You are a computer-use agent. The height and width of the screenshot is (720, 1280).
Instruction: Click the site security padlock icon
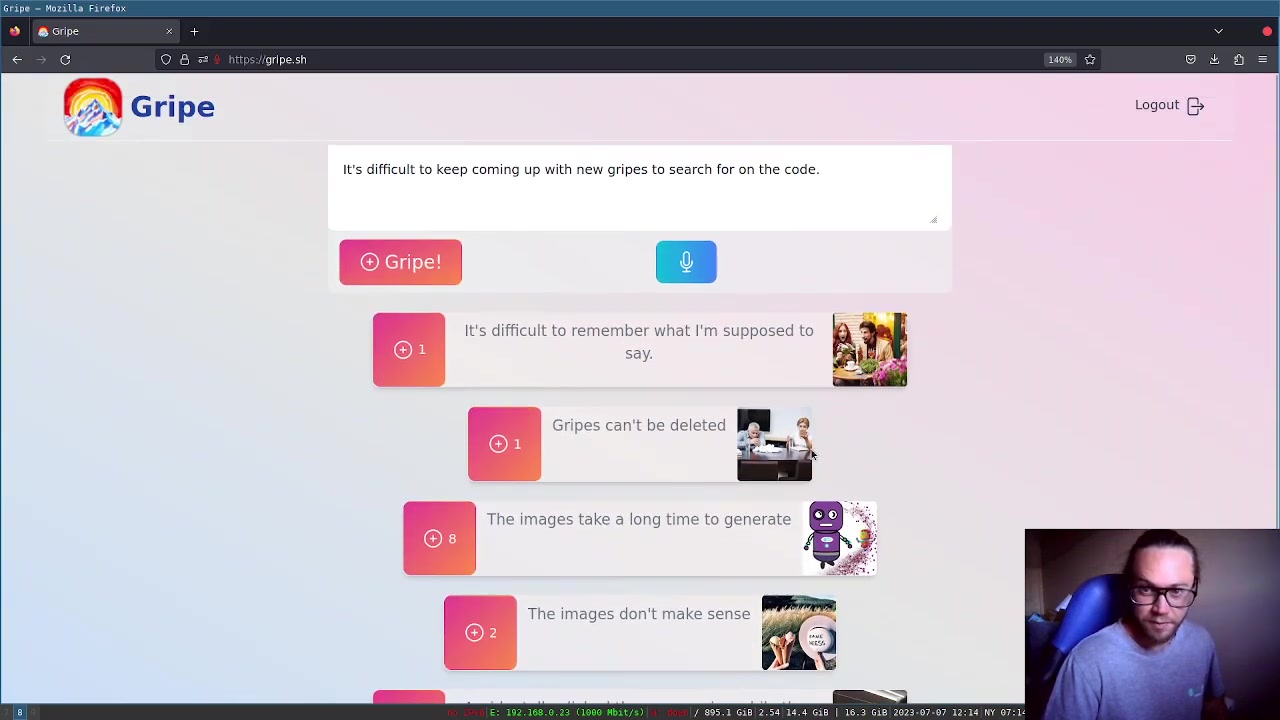point(184,60)
